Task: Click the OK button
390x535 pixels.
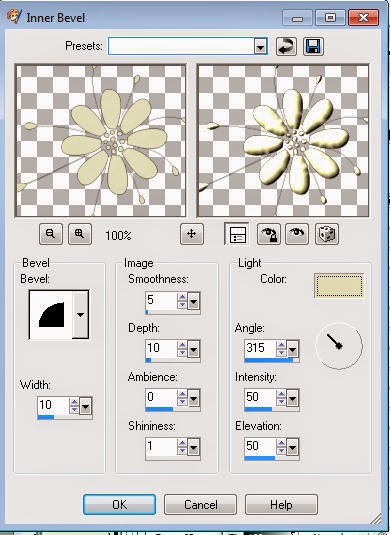Action: point(119,504)
